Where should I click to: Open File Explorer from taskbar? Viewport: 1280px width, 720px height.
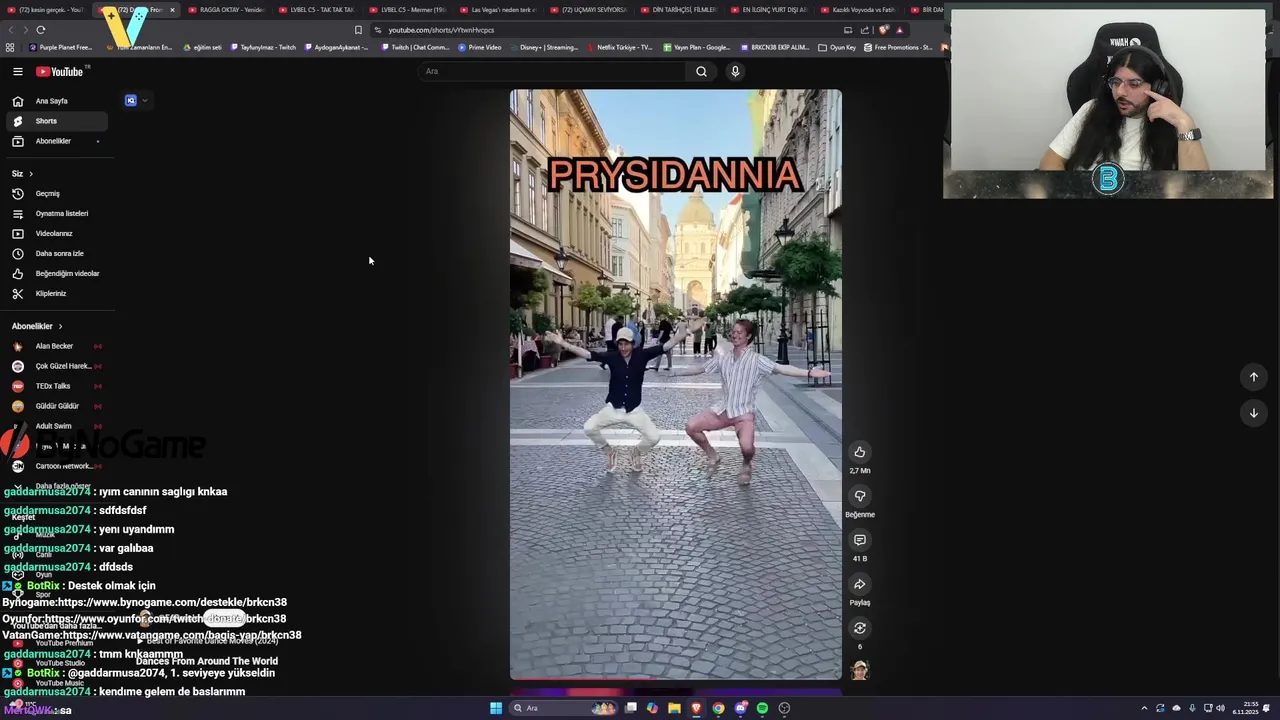674,708
